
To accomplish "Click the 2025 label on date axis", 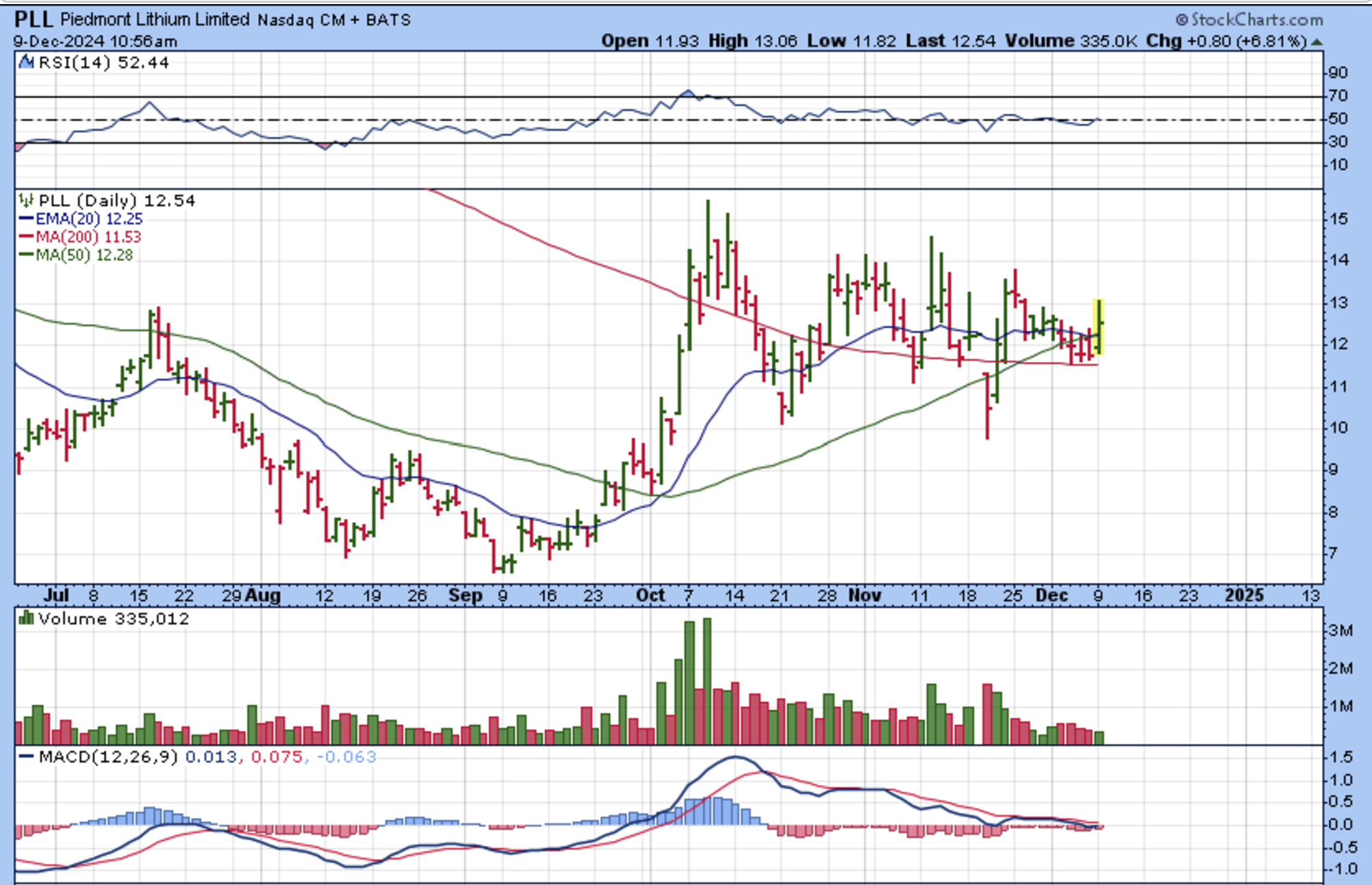I will click(x=1243, y=595).
